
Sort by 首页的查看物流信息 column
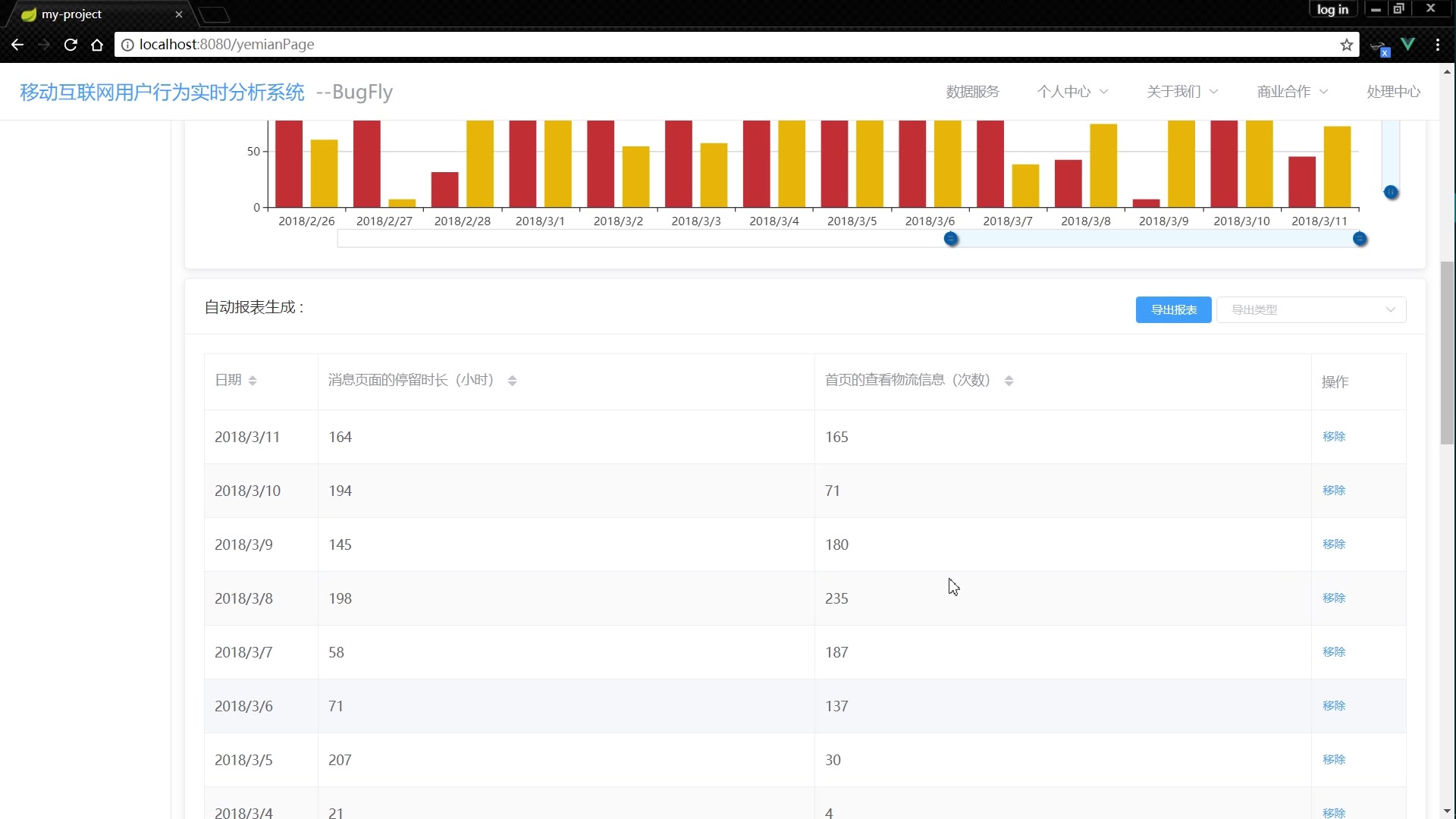click(x=1009, y=381)
